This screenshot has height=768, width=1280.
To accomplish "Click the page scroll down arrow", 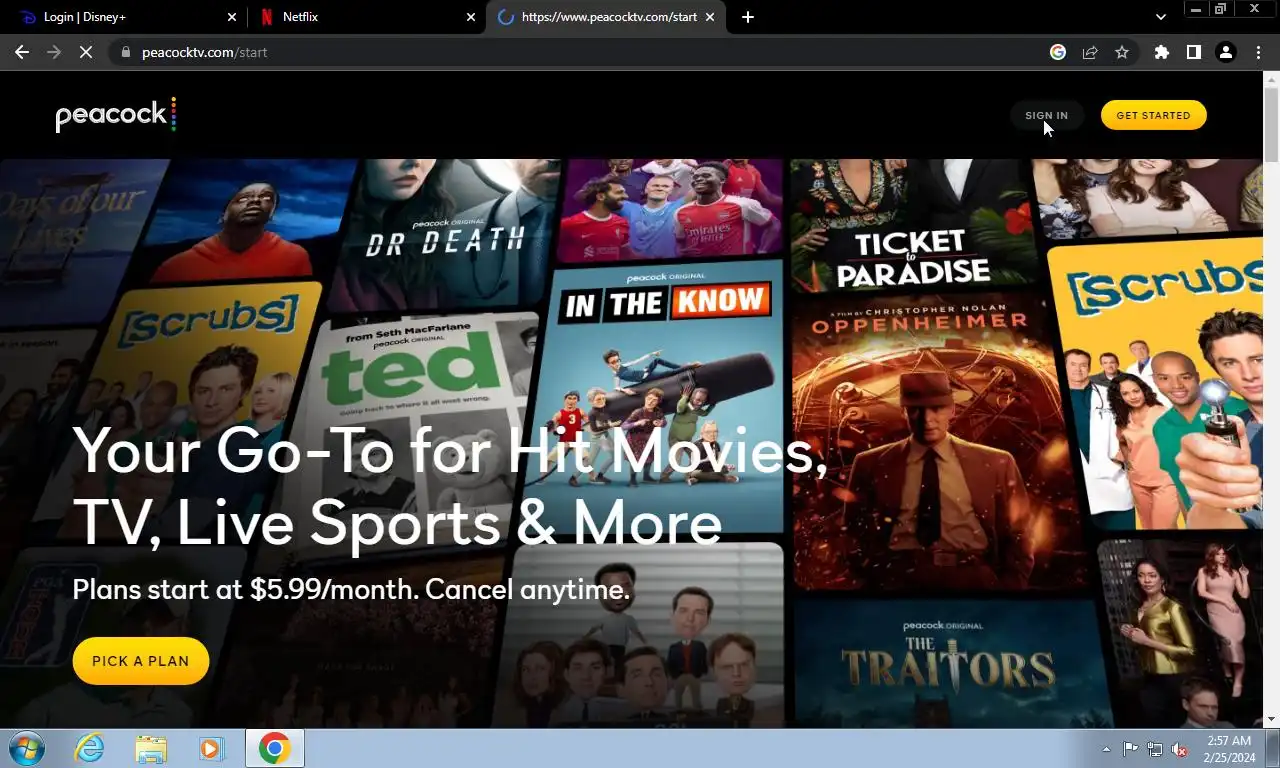I will 1271,719.
